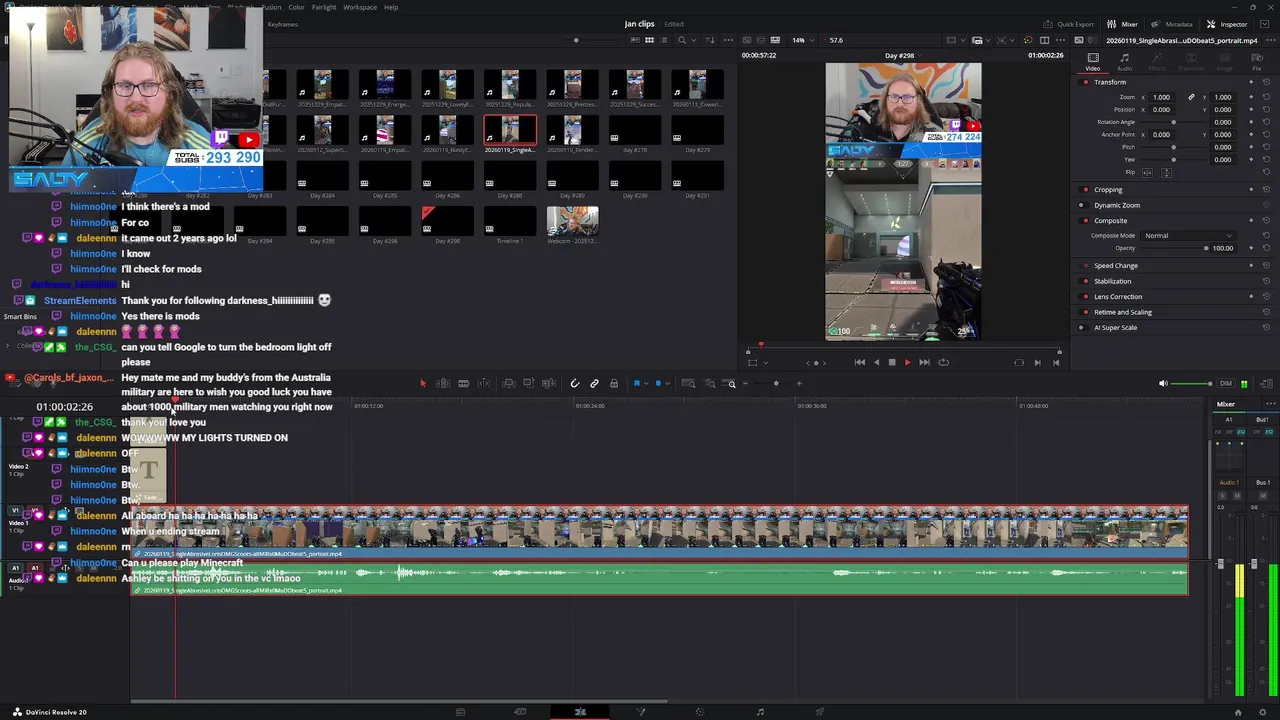Open the Help menu
This screenshot has width=1280, height=720.
(391, 7)
